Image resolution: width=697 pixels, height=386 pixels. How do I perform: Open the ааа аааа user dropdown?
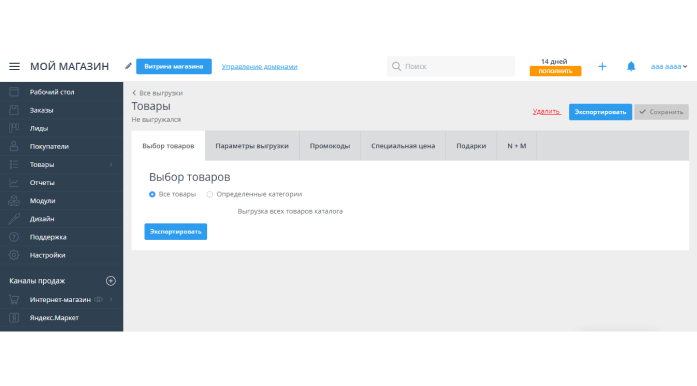click(x=669, y=66)
